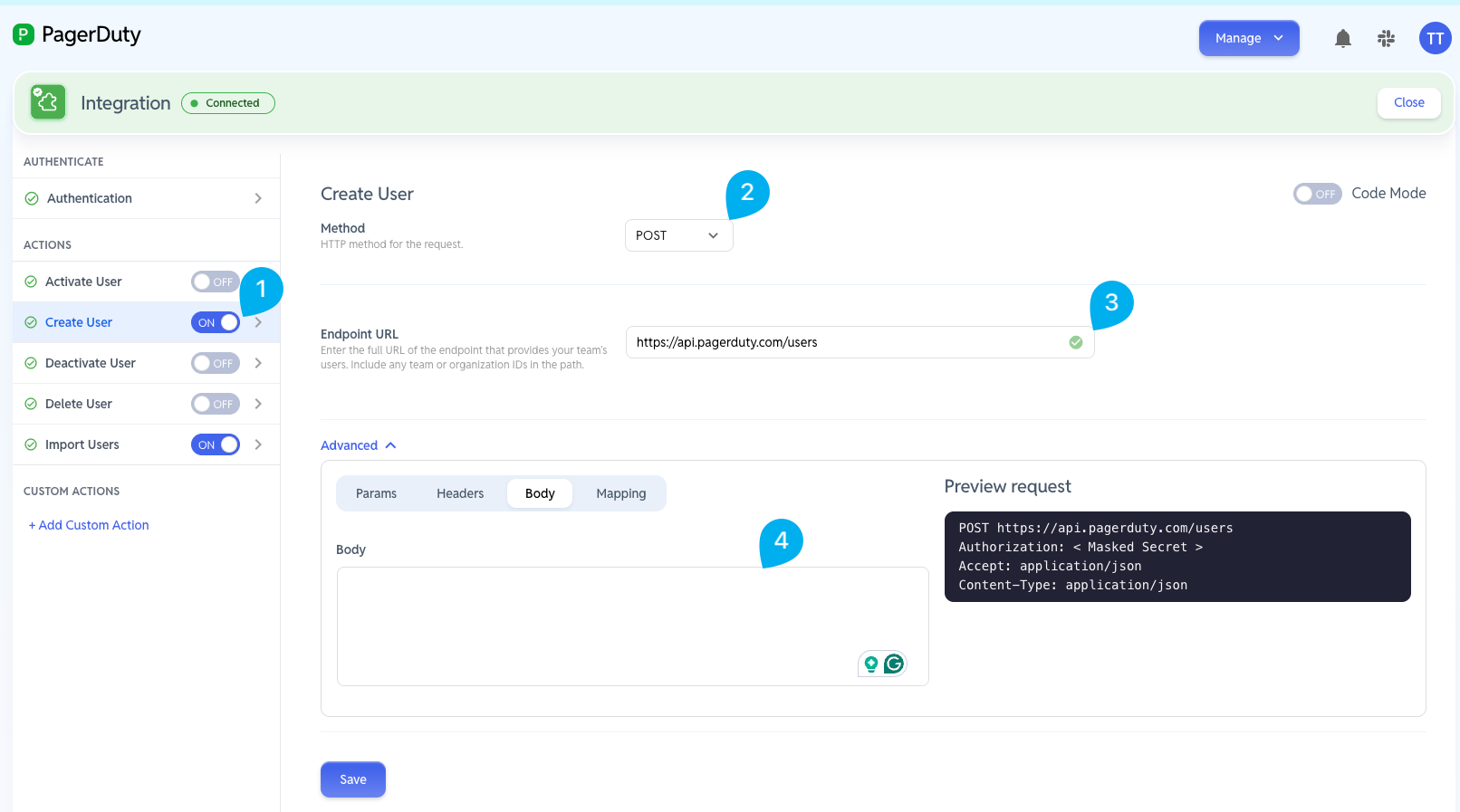Toggle Code Mode on

click(x=1318, y=194)
